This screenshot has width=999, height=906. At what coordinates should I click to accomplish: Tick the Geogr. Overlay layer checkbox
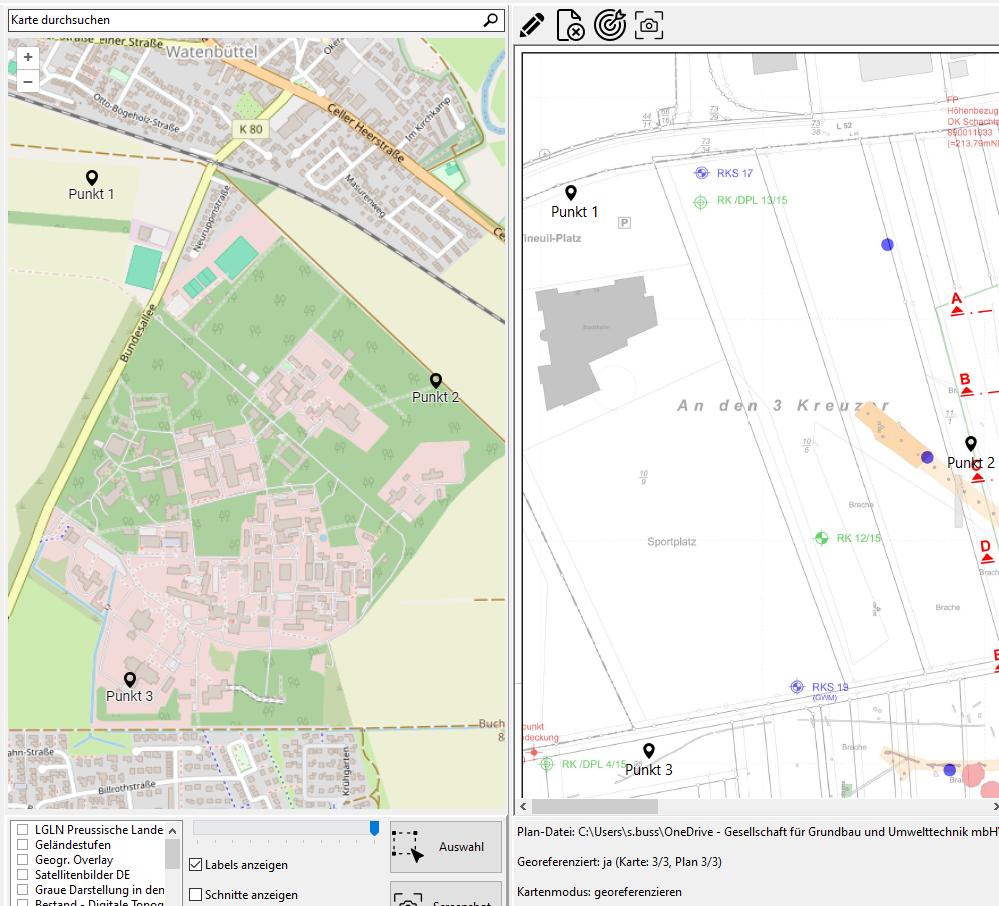point(22,860)
